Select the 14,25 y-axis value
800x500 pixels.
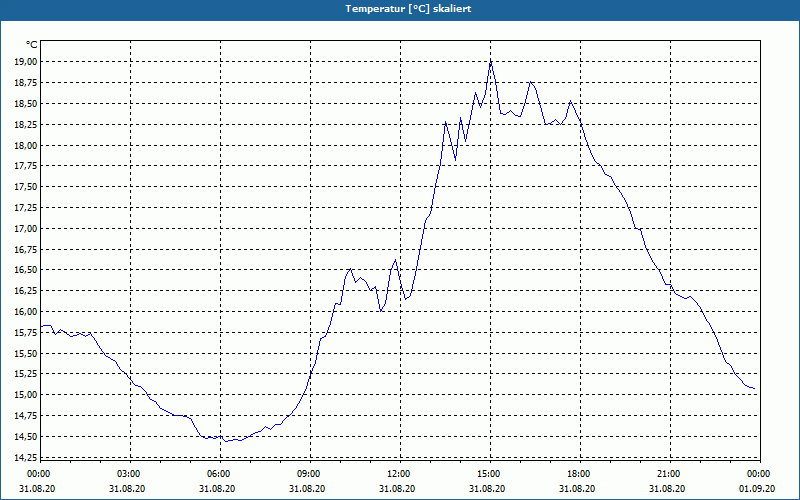(x=28, y=458)
